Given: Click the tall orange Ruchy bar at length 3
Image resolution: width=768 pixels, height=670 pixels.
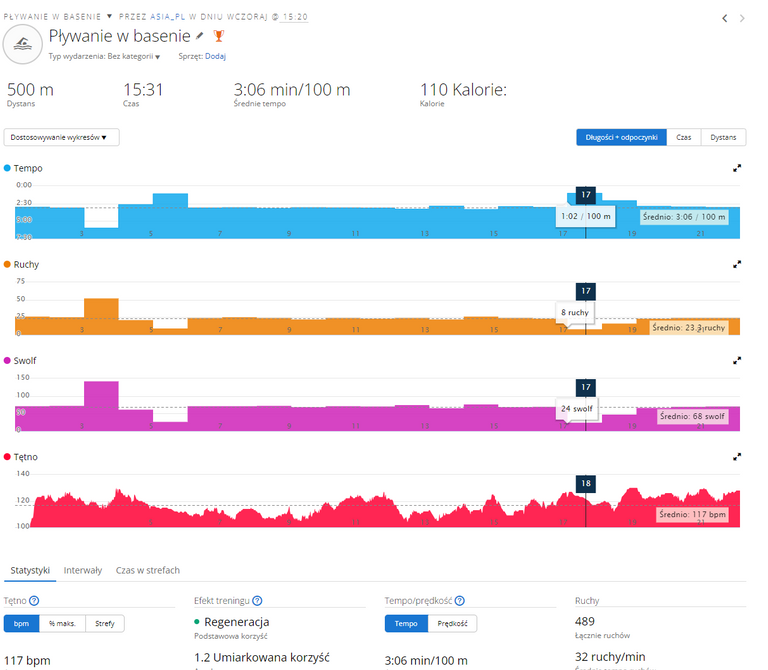Looking at the screenshot, I should pyautogui.click(x=101, y=316).
